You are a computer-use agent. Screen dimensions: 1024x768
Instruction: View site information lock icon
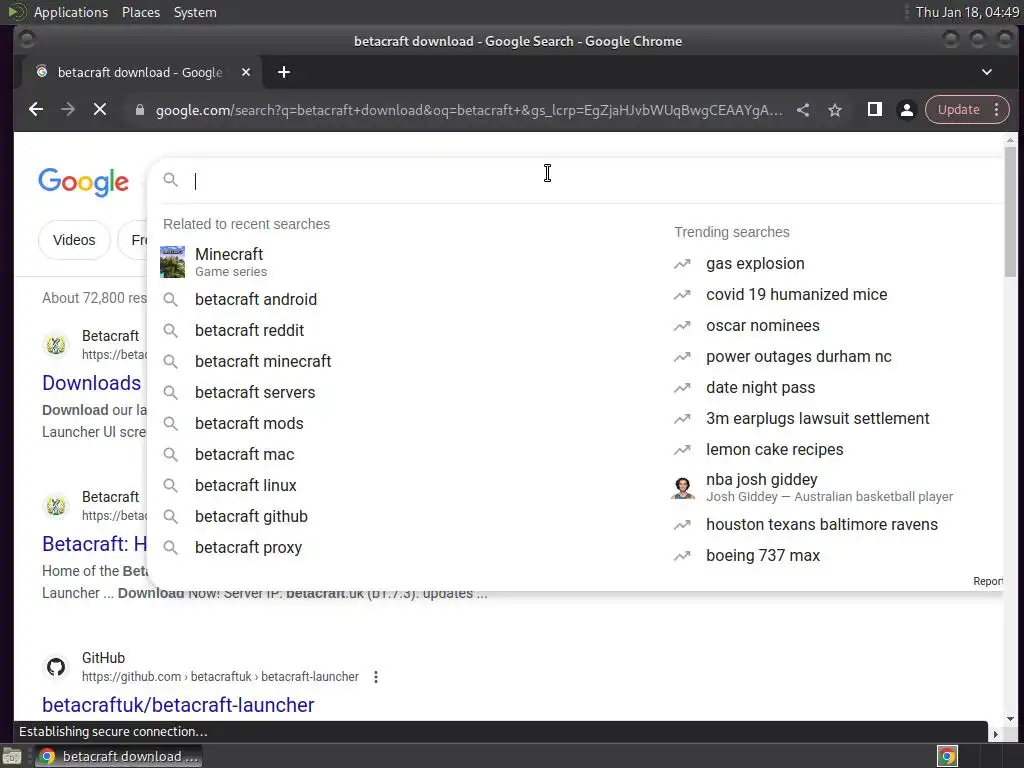tap(140, 110)
